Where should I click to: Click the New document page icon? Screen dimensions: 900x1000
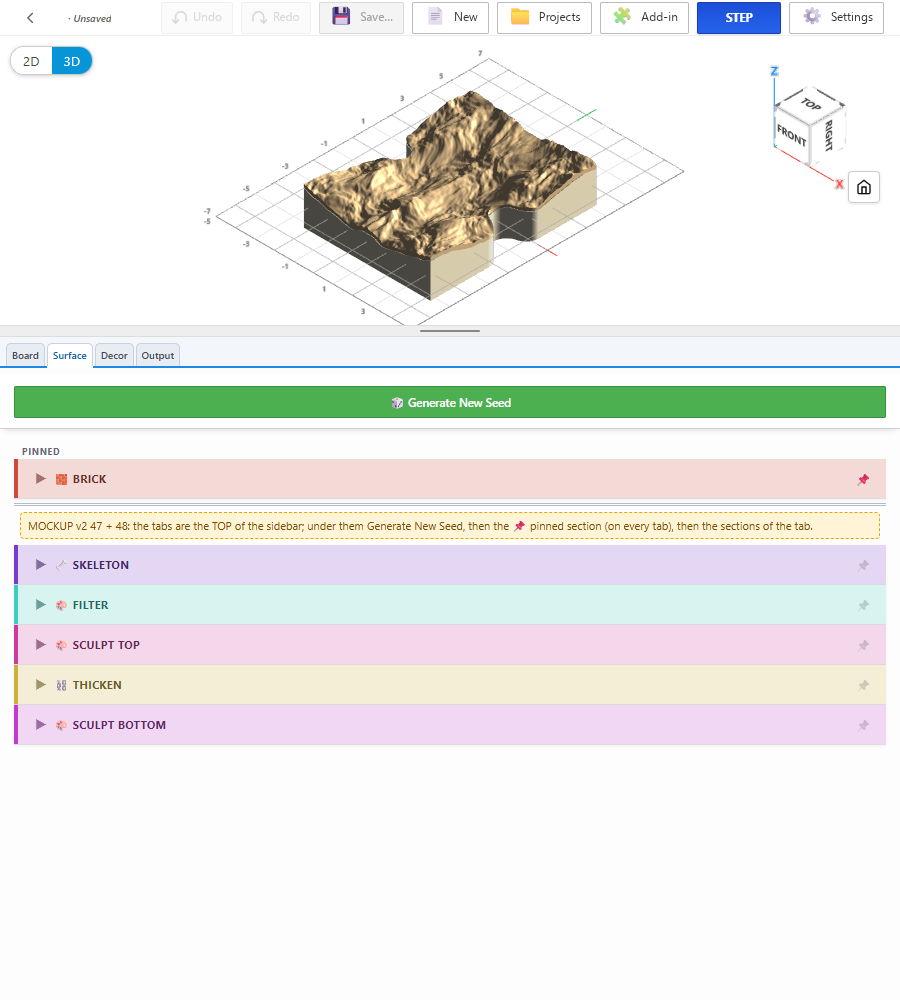[435, 17]
